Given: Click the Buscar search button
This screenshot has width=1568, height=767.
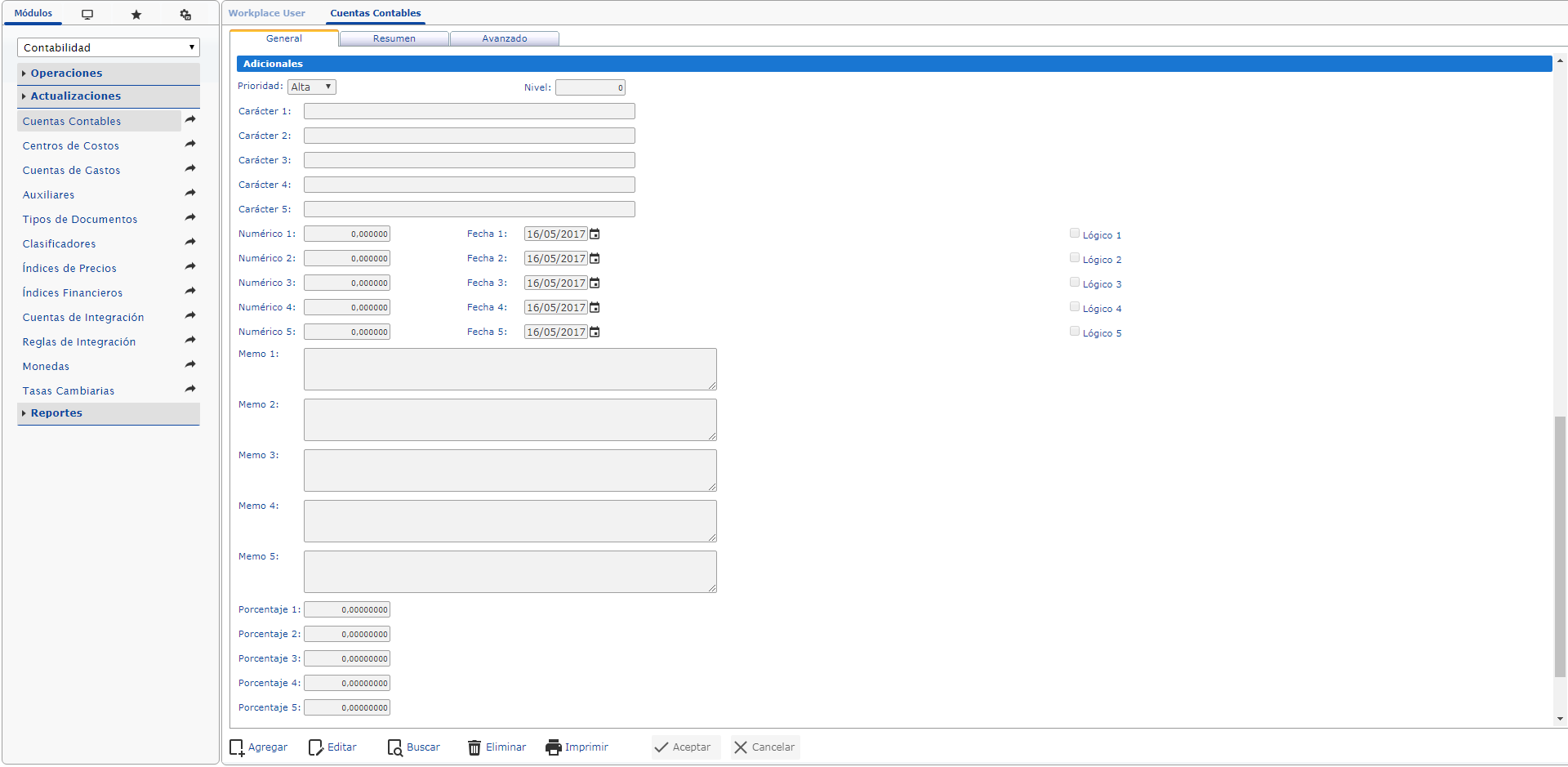Looking at the screenshot, I should click(x=413, y=747).
